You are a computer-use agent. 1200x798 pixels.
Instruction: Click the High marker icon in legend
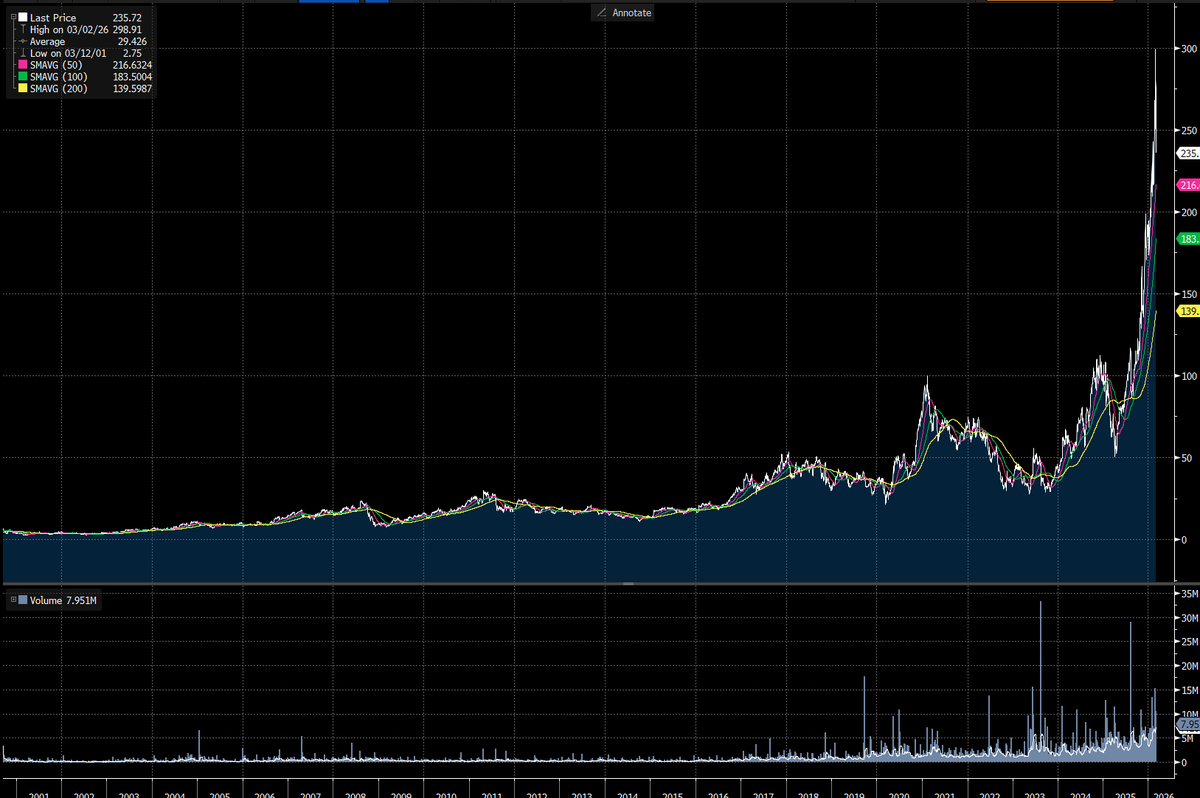click(23, 30)
